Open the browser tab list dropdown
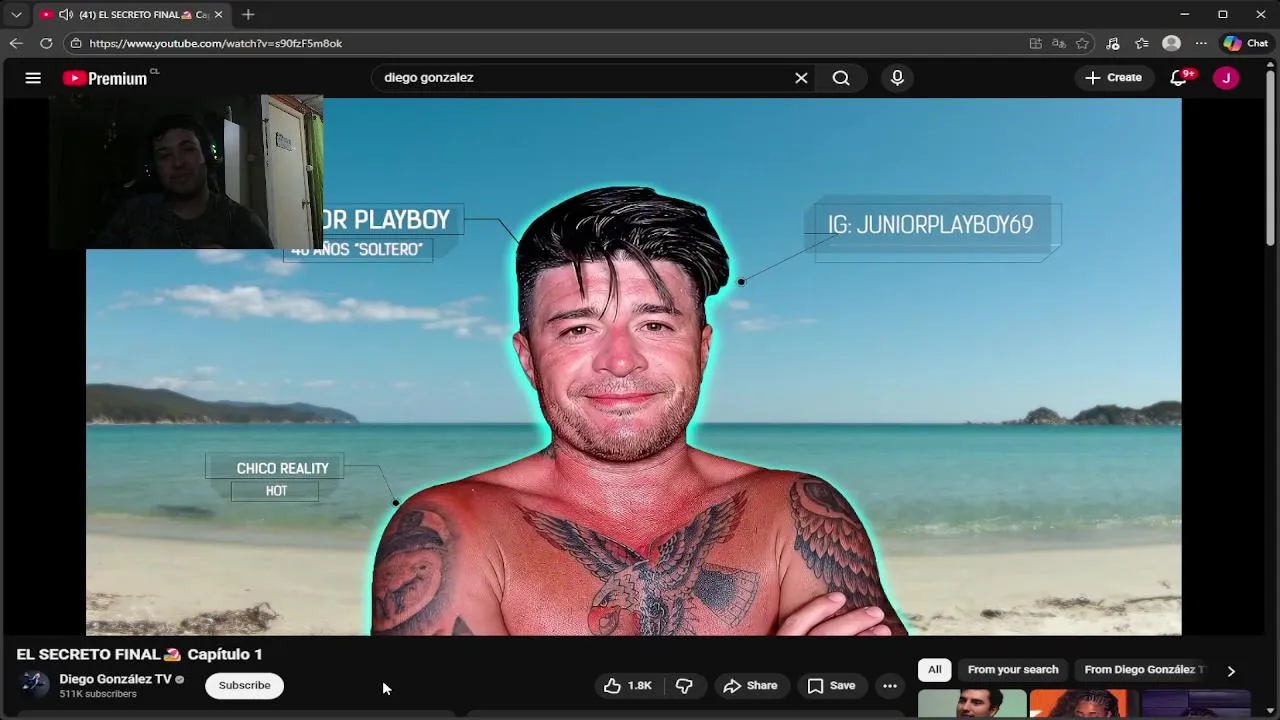1280x720 pixels. click(16, 15)
